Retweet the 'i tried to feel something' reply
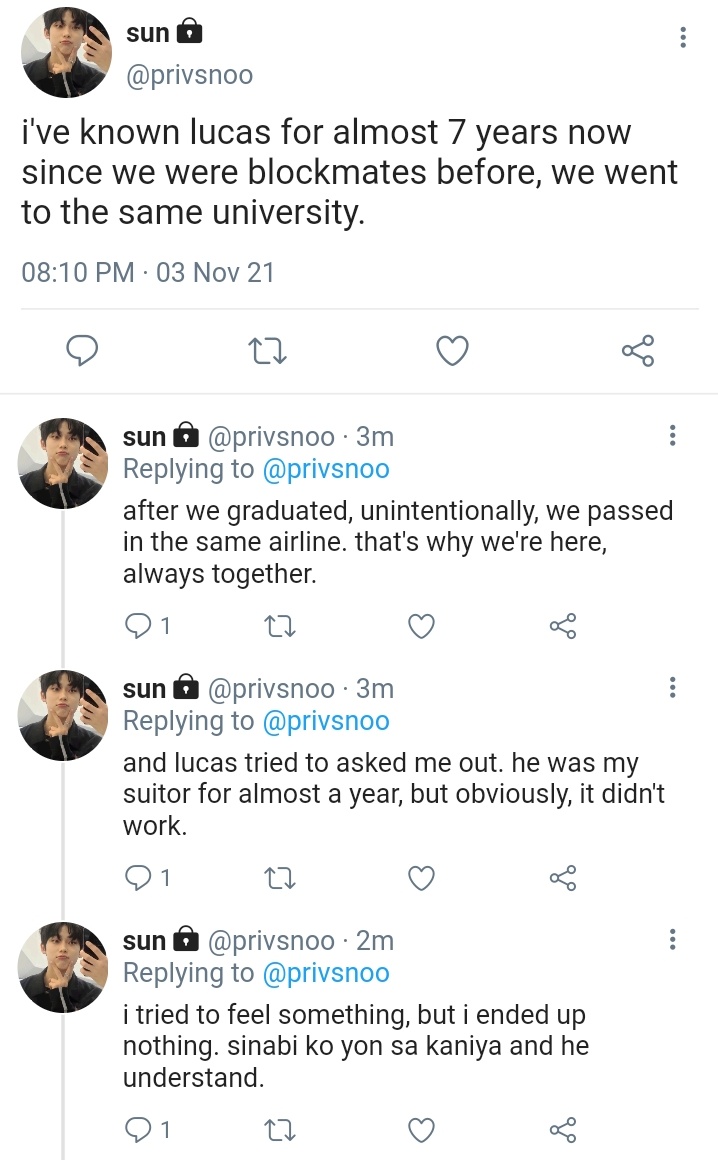The height and width of the screenshot is (1160, 718). 280,1130
